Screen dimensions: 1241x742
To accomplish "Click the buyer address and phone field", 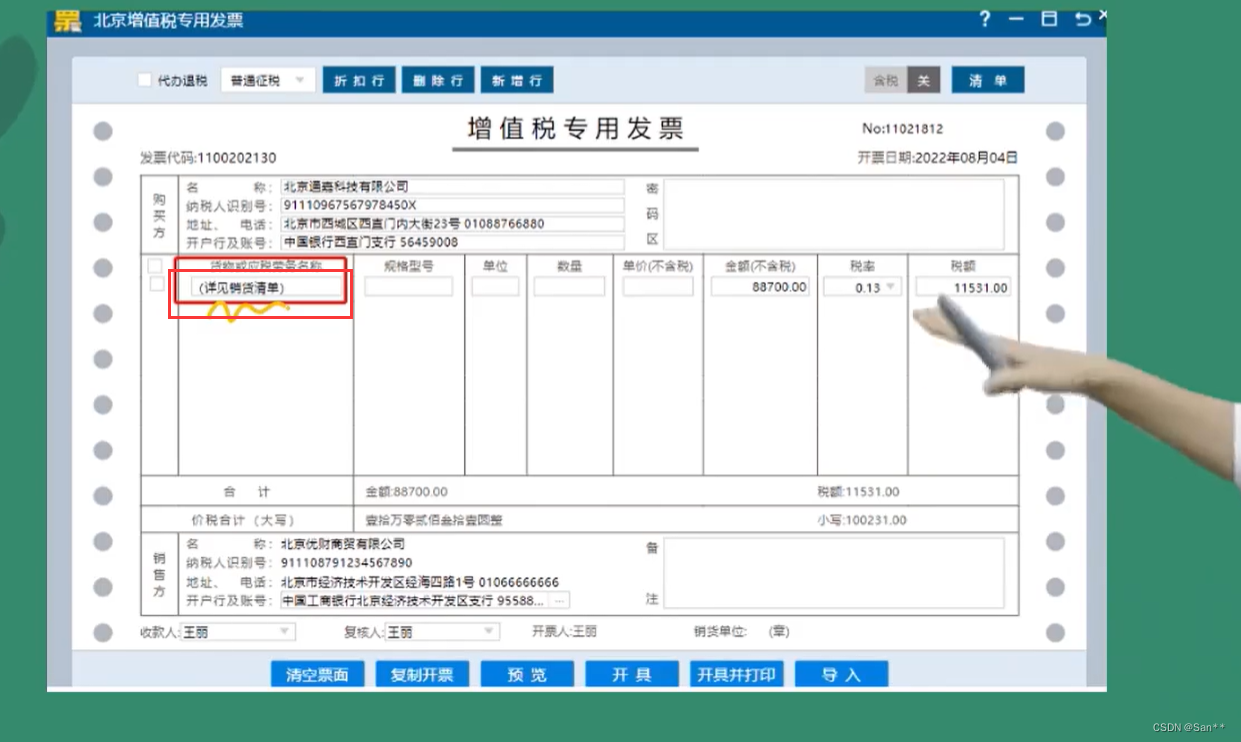I will [x=452, y=224].
